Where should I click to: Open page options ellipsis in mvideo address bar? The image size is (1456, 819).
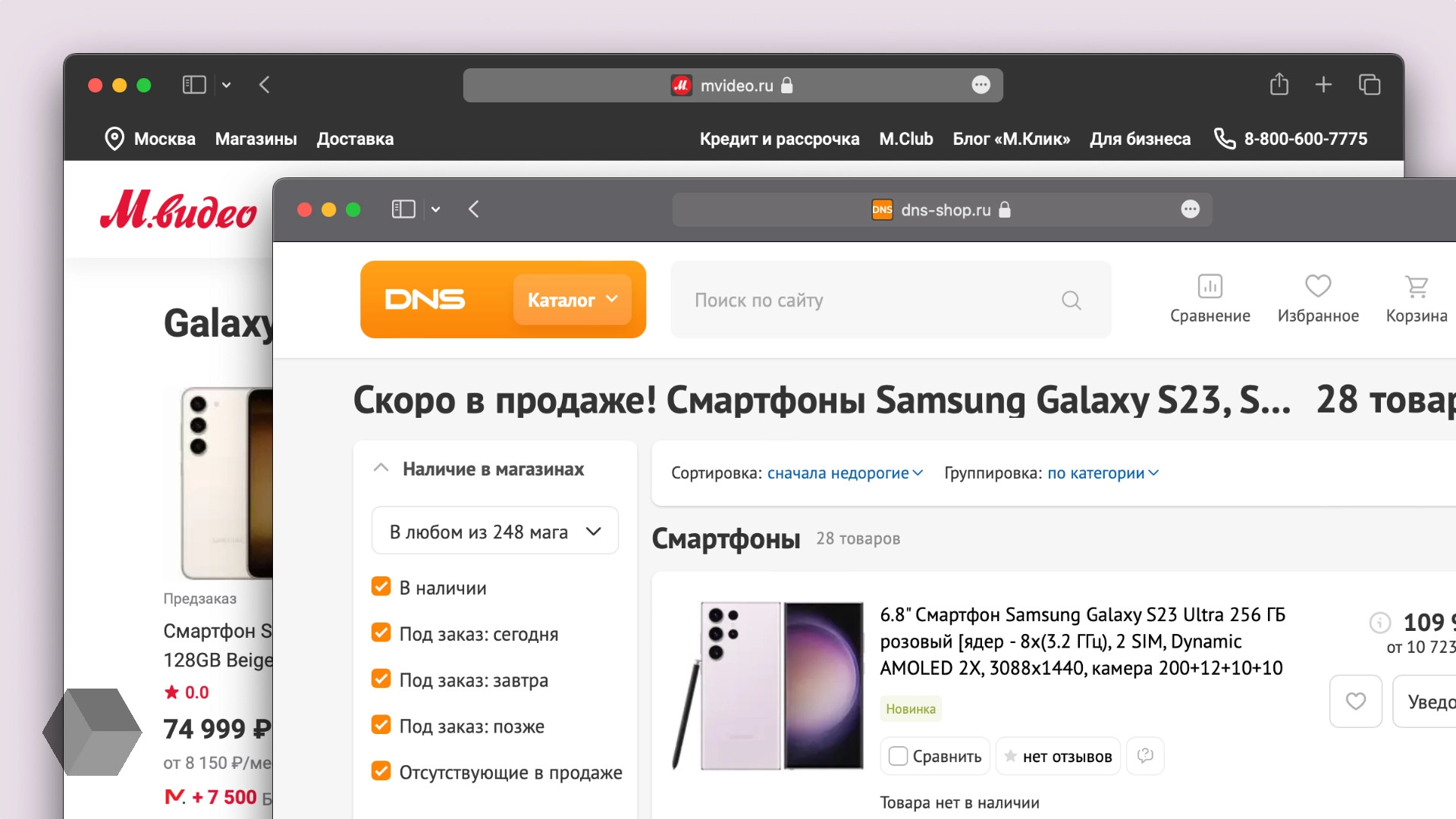click(981, 85)
